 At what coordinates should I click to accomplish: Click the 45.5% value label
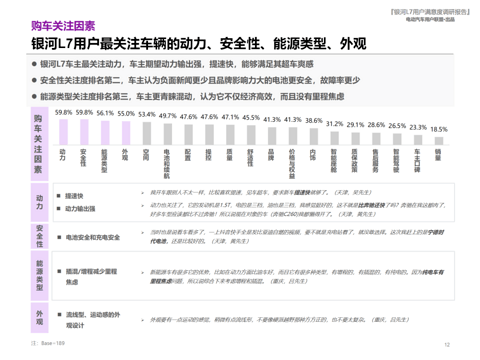coord(251,118)
